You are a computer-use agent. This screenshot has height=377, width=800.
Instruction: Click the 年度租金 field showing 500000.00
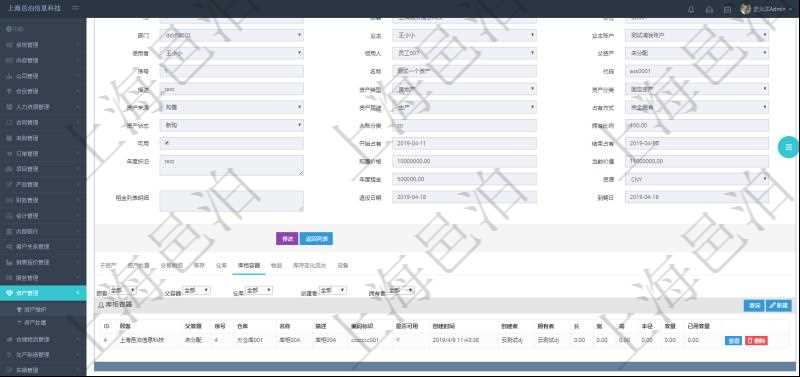pos(464,179)
